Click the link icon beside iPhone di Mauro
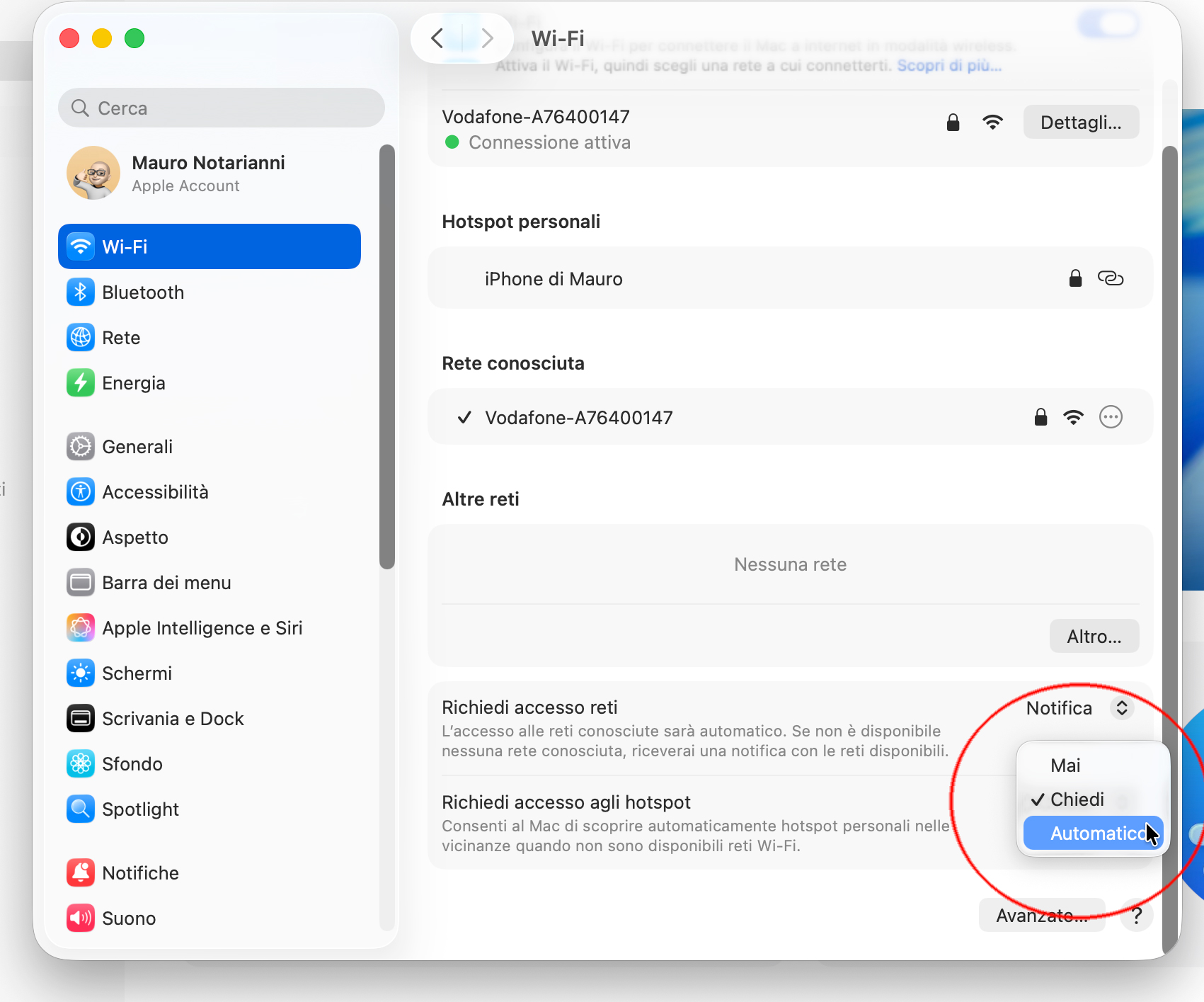Viewport: 1204px width, 1002px height. (1111, 278)
